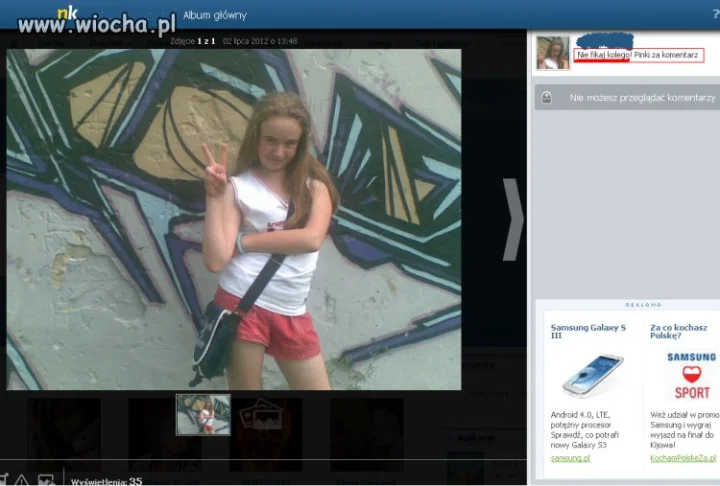Select the highlighted graffiti photo thumbnail
This screenshot has width=720, height=486.
(x=203, y=414)
